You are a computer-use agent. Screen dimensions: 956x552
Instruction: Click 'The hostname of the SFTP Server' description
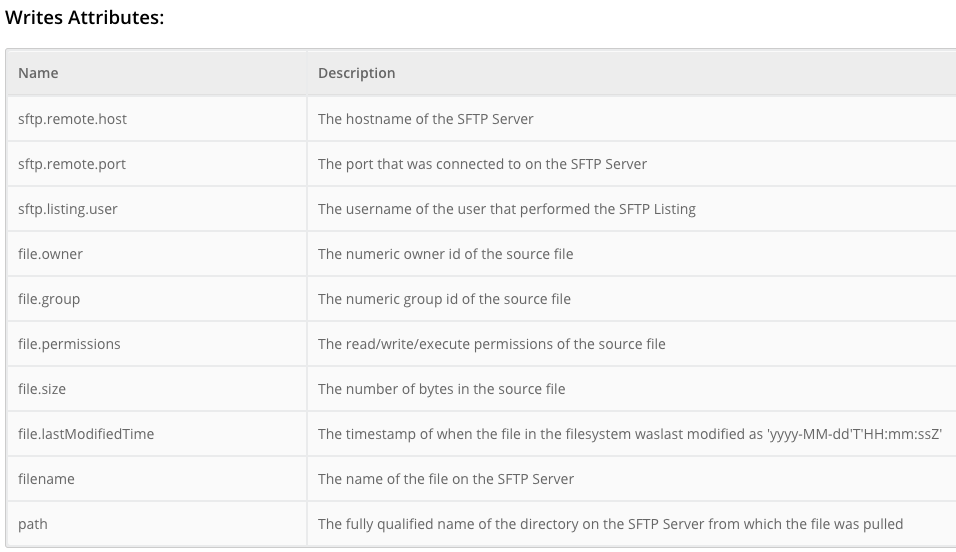425,119
